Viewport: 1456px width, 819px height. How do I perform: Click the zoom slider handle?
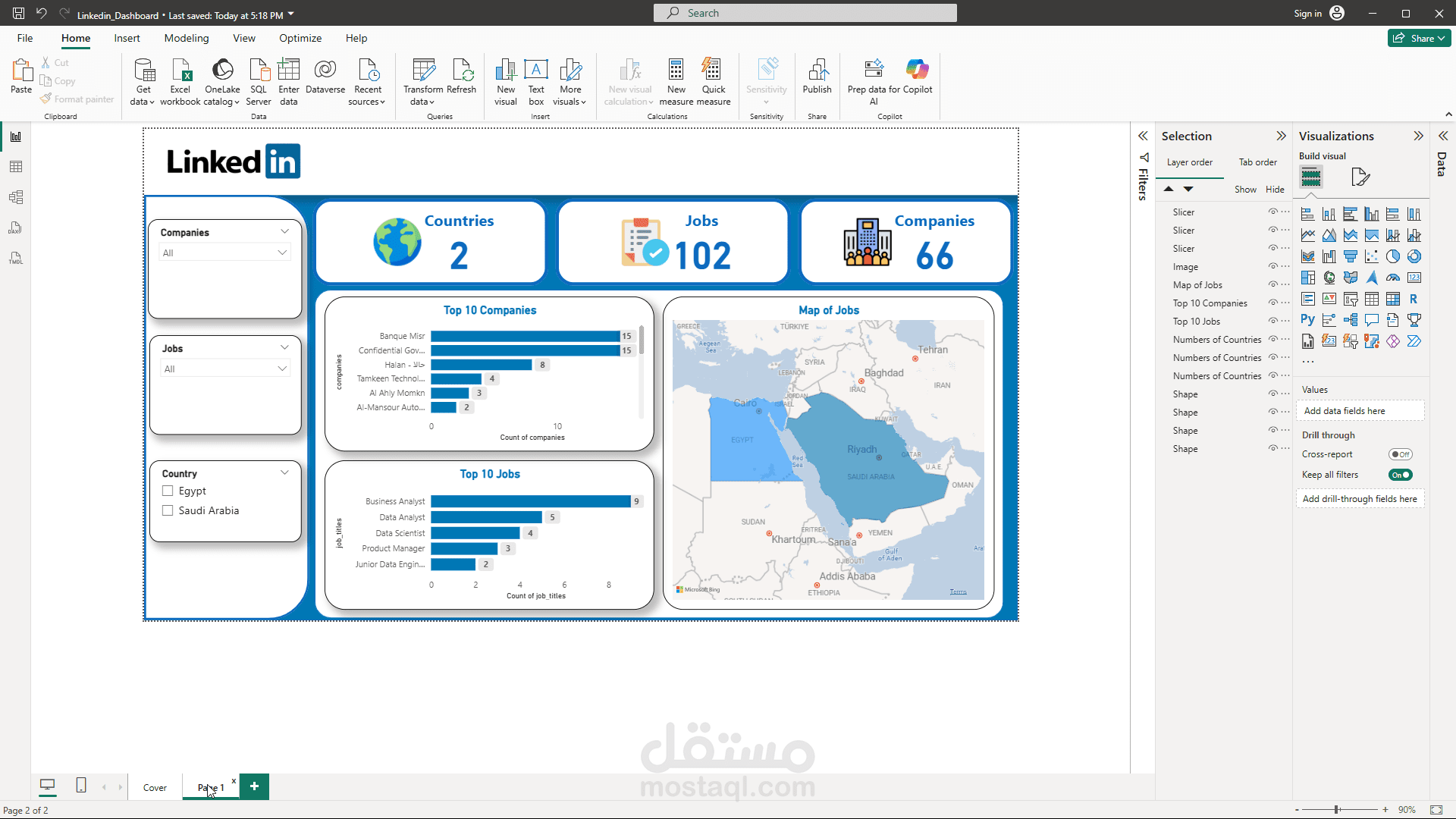coord(1337,810)
